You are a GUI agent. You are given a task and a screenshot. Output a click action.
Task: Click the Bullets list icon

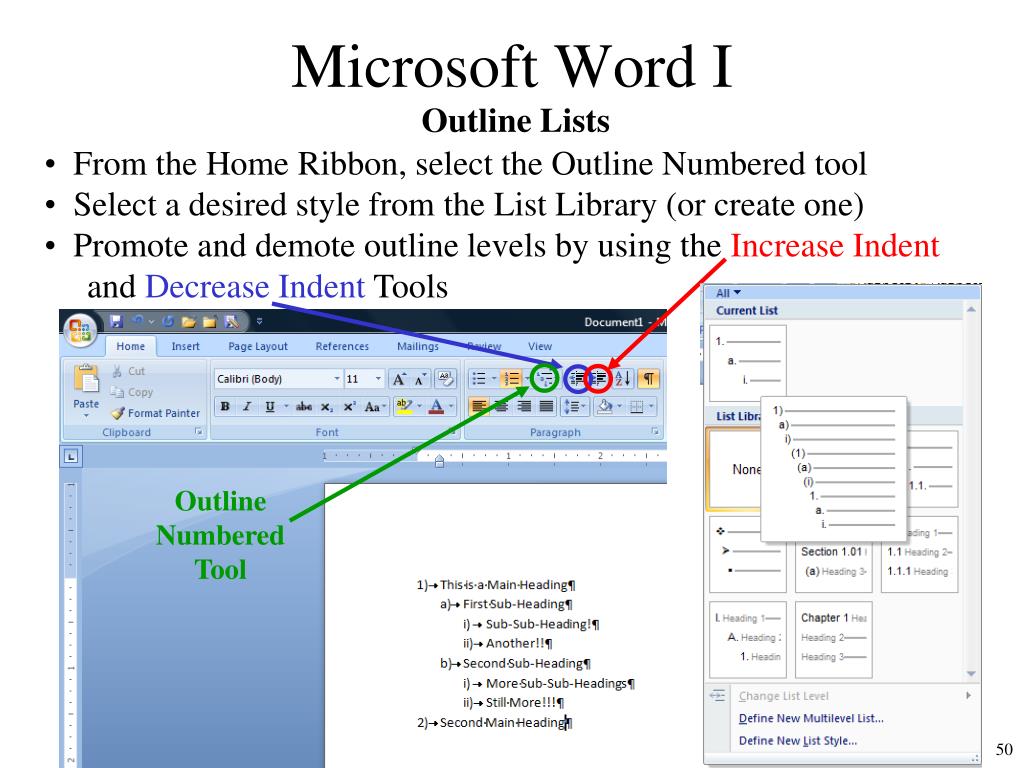[x=479, y=379]
